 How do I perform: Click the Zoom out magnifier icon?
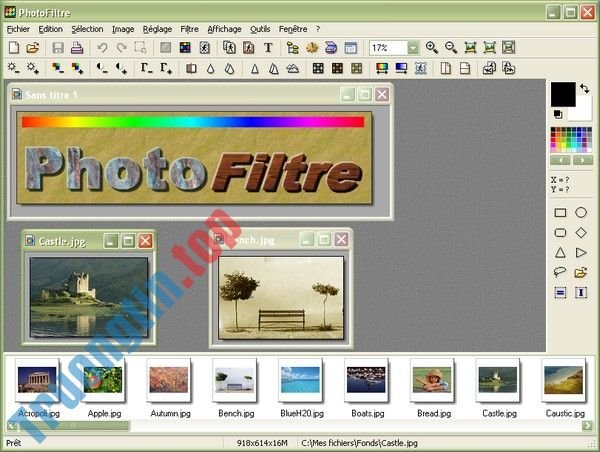pyautogui.click(x=451, y=47)
